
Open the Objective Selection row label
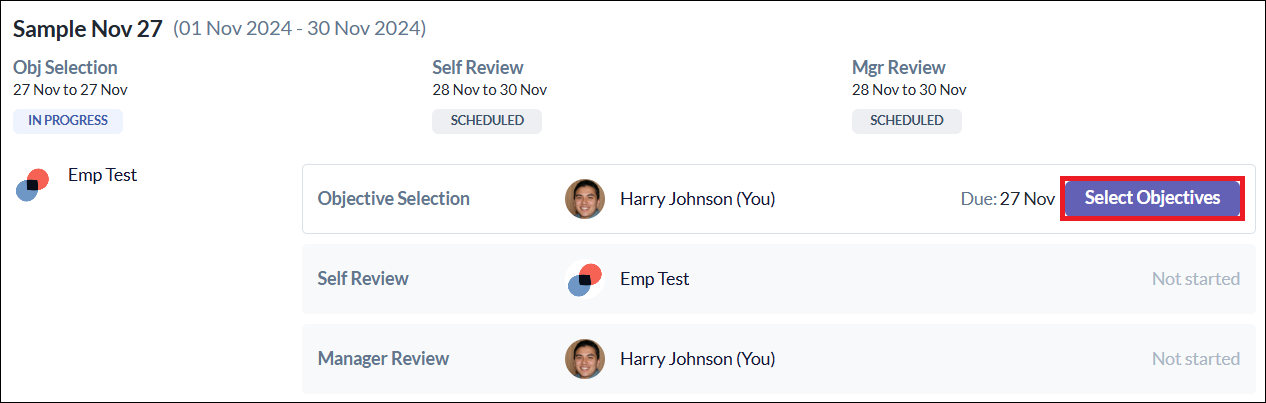(393, 198)
